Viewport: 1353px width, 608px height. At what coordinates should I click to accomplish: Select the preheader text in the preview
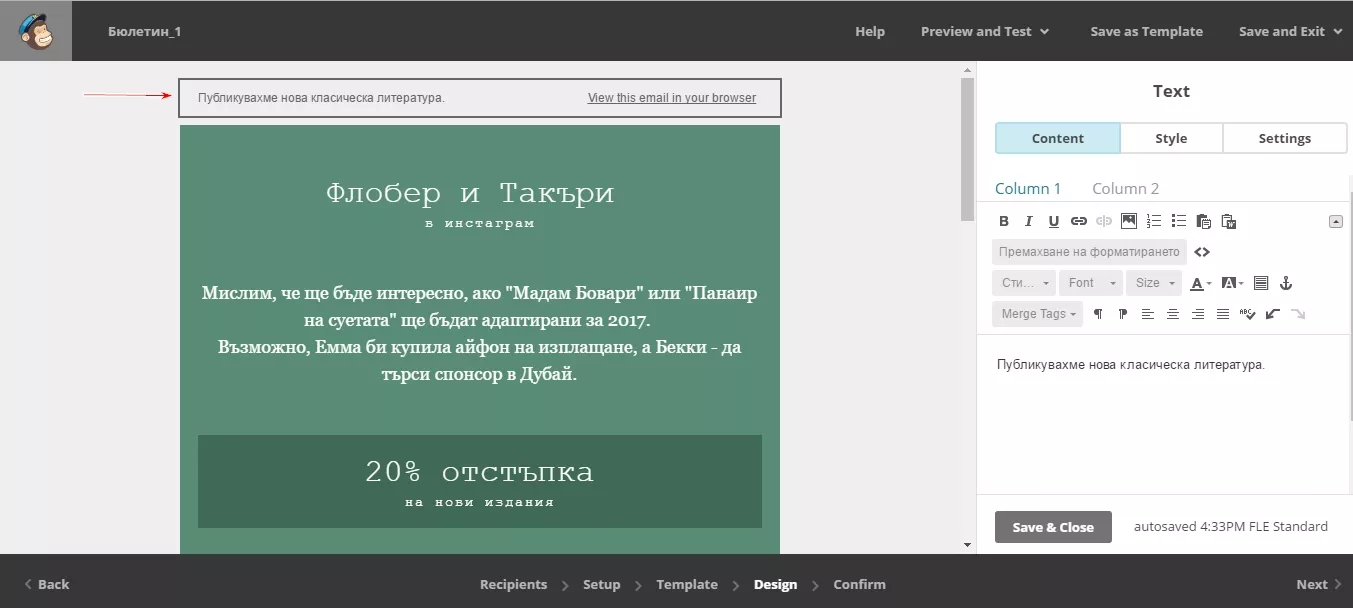coord(321,98)
